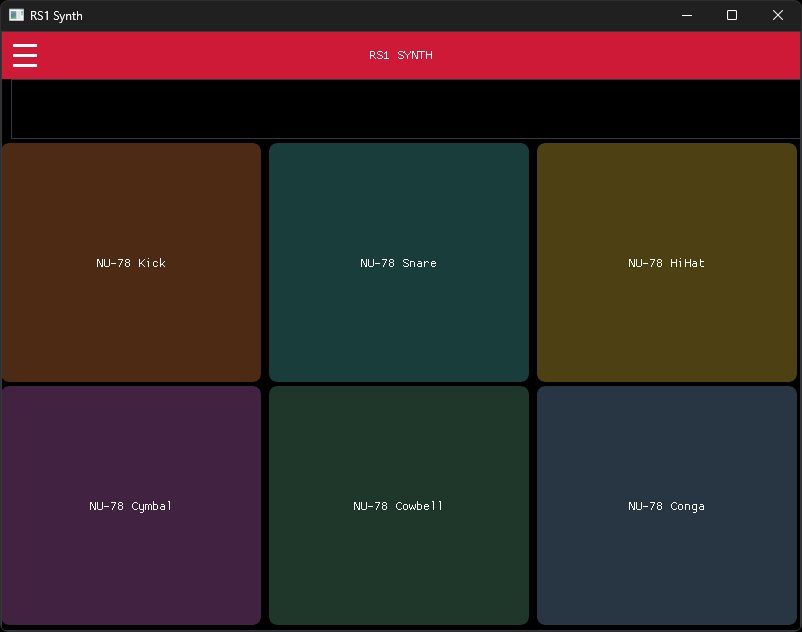Click the RS1 Synth app icon in title bar
Screen dimensions: 802x632
(16, 15)
